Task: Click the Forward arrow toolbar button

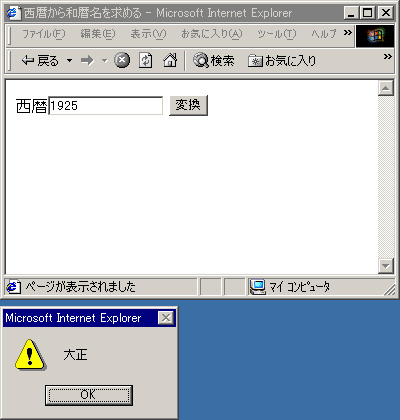Action: click(x=88, y=61)
